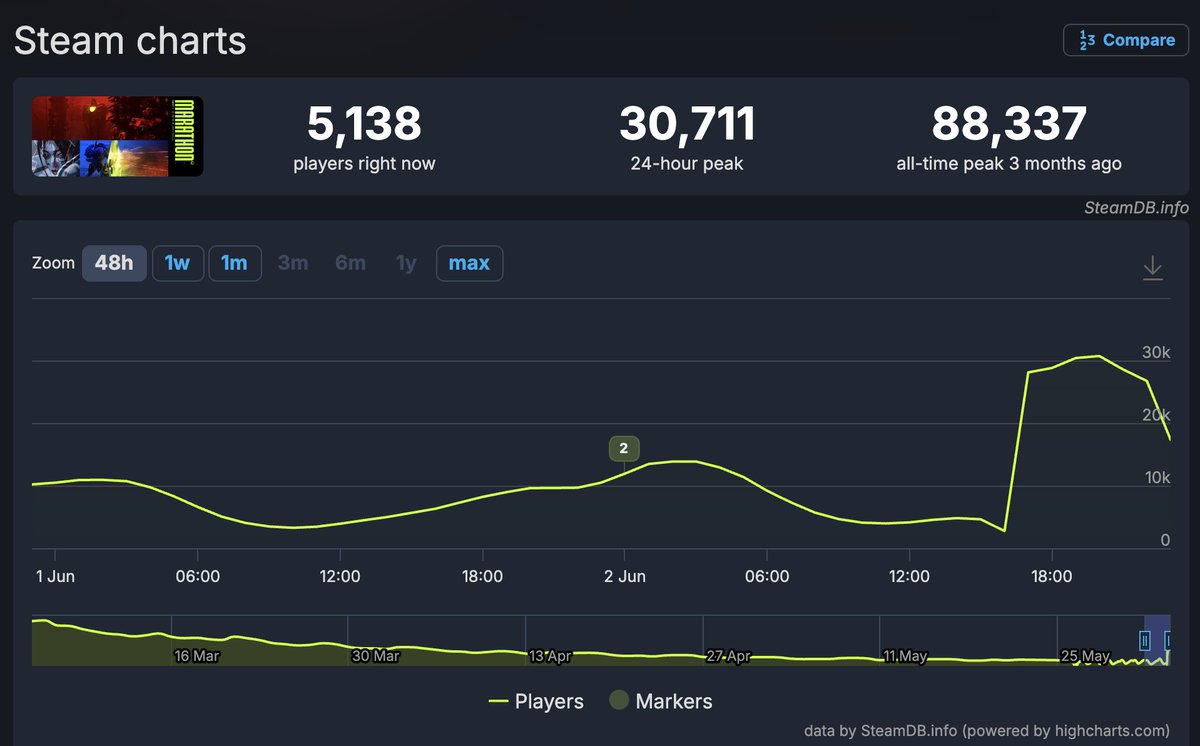Click the 2 Jun axis label
1200x746 pixels.
[x=625, y=576]
